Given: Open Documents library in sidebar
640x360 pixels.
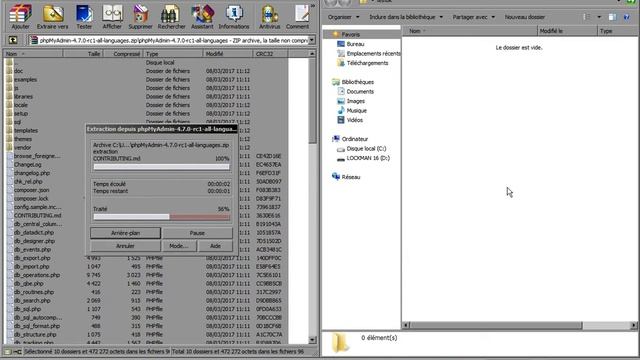Looking at the screenshot, I should point(360,91).
